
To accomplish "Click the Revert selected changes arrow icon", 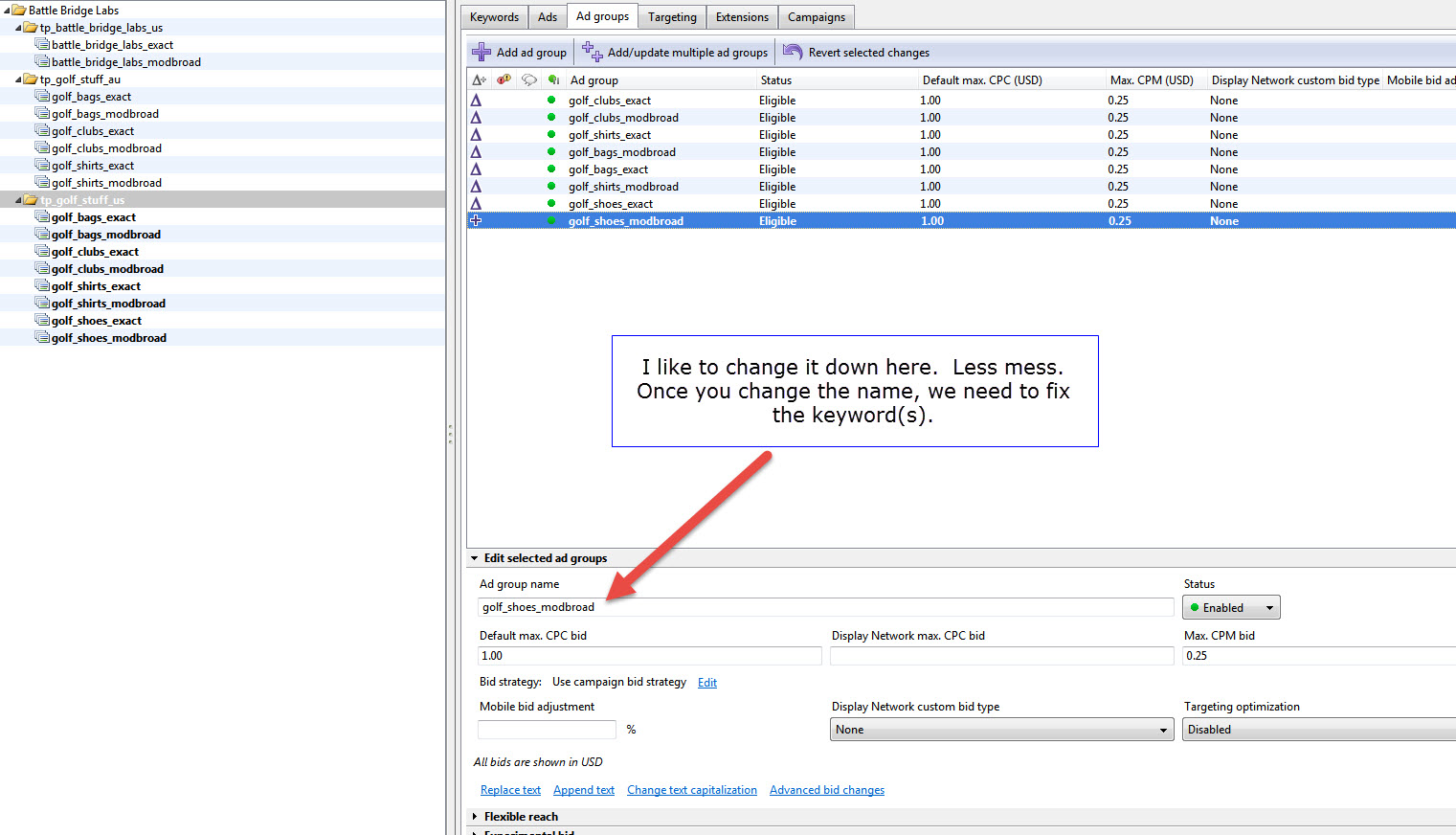I will 793,52.
